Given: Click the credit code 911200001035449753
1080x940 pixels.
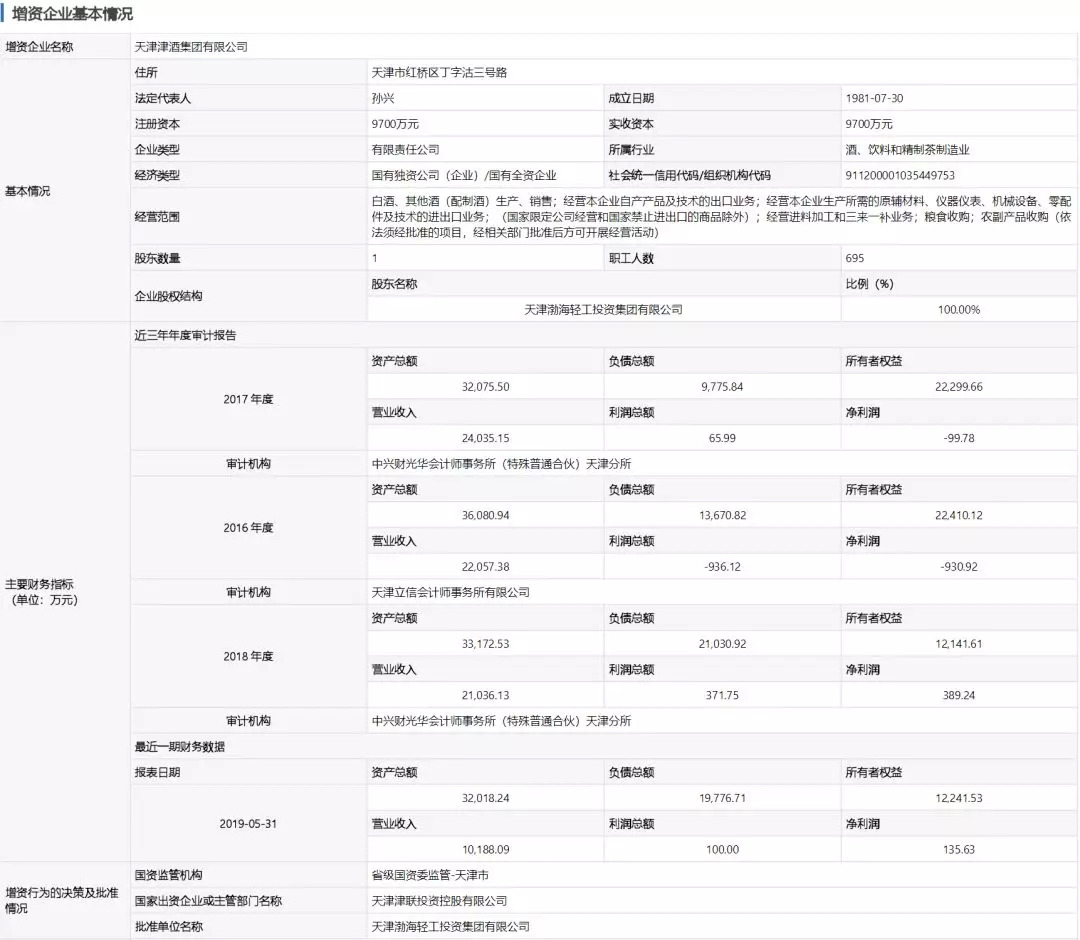Looking at the screenshot, I should point(900,176).
